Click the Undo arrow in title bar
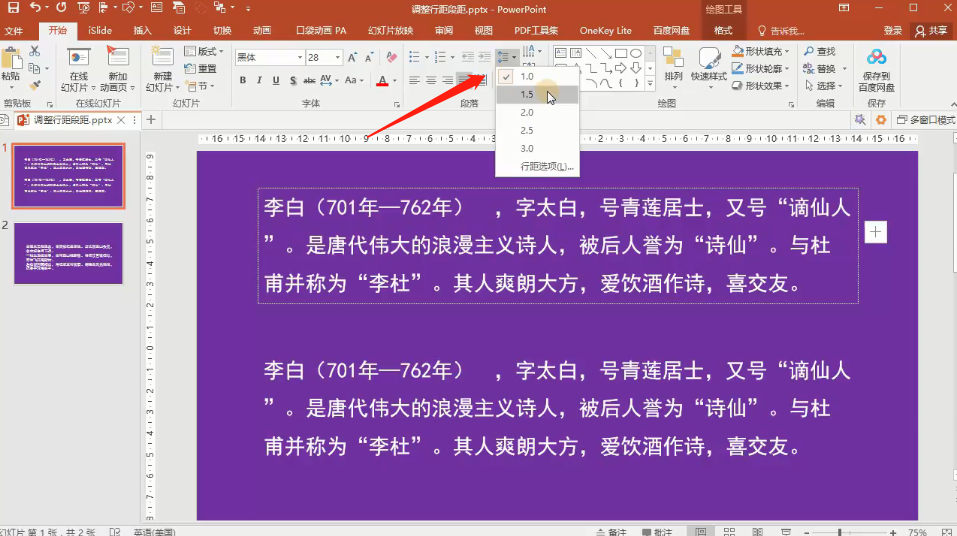The height and width of the screenshot is (536, 957). [35, 9]
